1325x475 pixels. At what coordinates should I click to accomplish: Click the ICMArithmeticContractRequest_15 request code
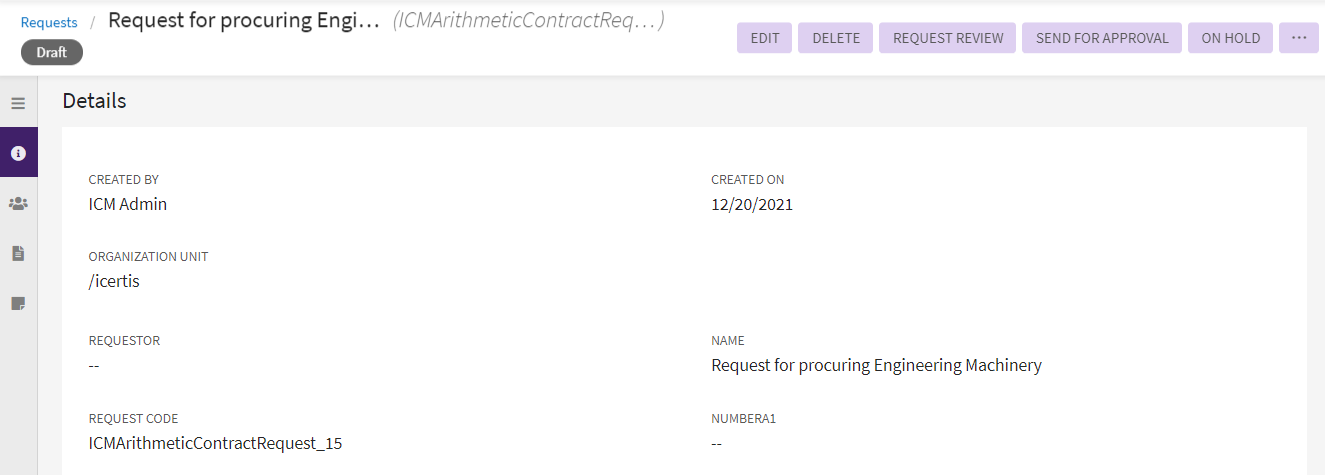tap(215, 443)
